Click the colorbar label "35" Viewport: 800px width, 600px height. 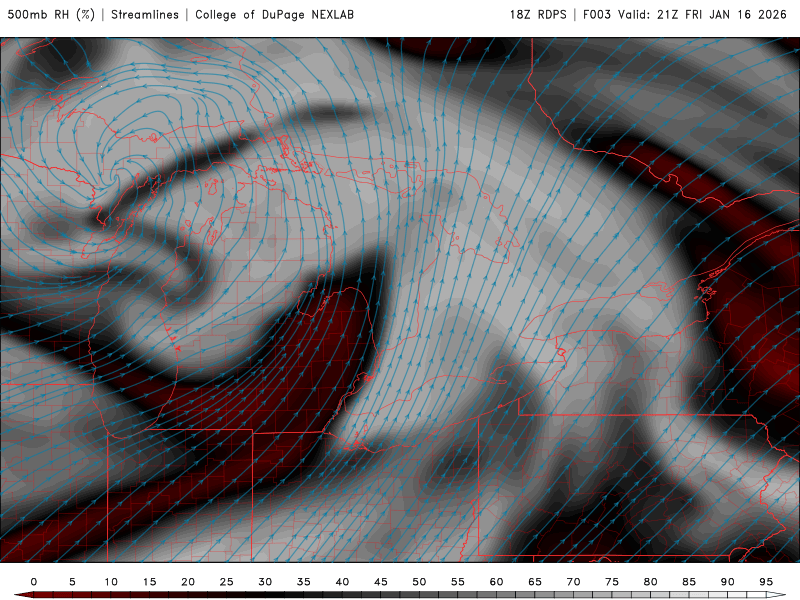pos(304,582)
